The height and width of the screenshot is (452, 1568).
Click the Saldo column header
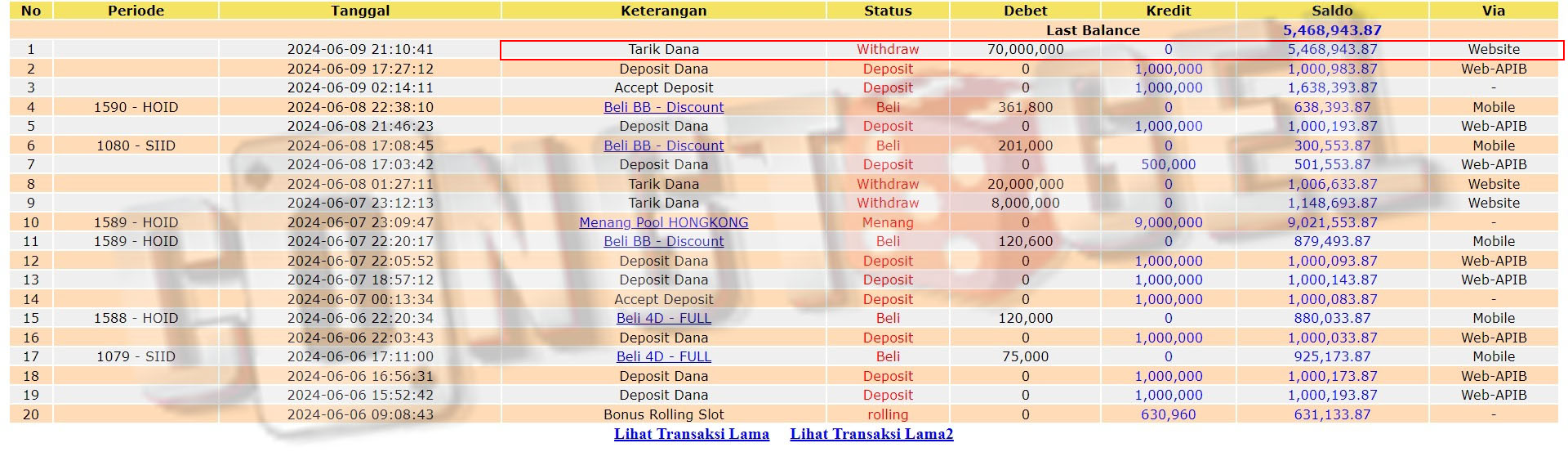tap(1332, 11)
